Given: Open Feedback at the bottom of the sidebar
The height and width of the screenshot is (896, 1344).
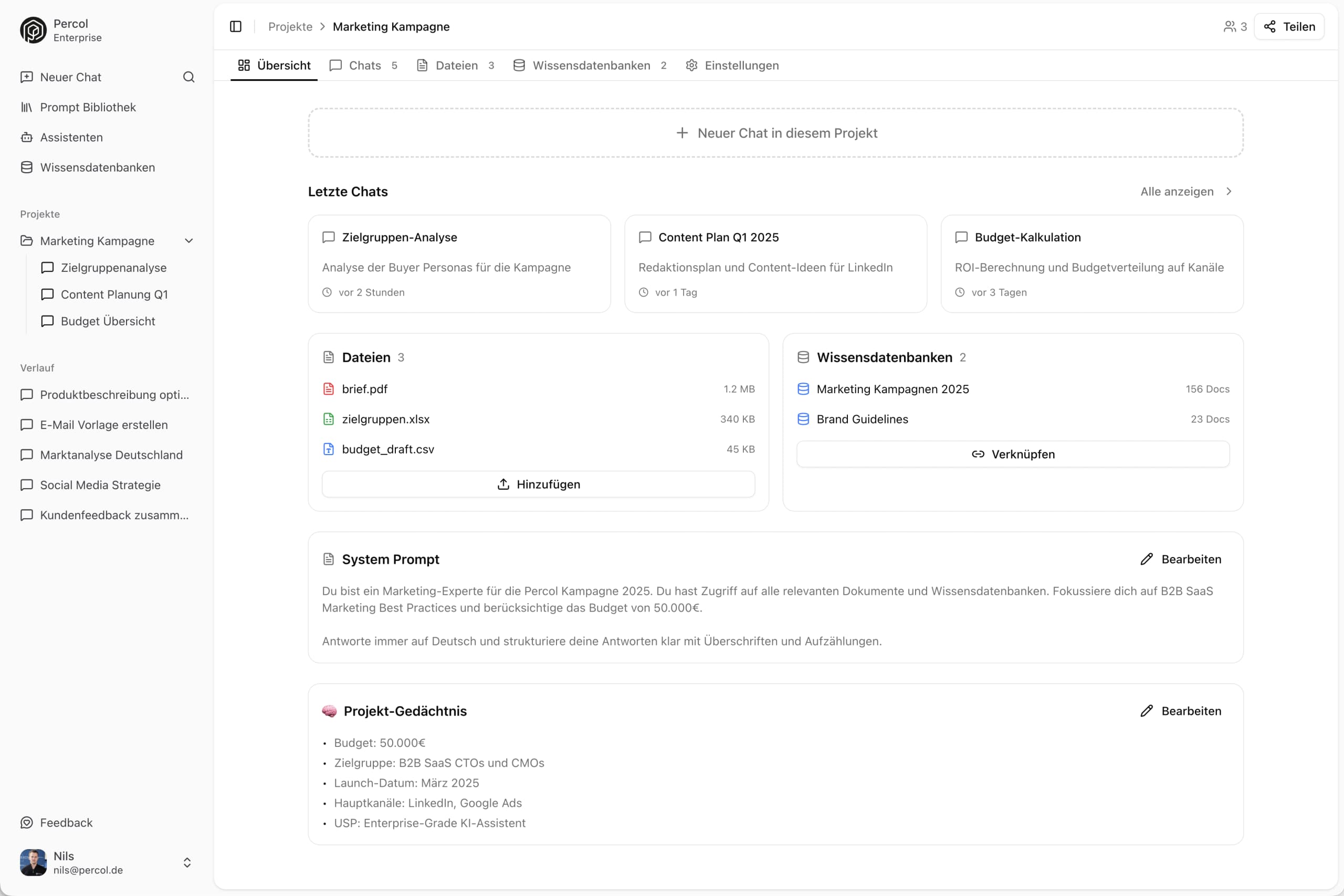Looking at the screenshot, I should click(x=66, y=823).
